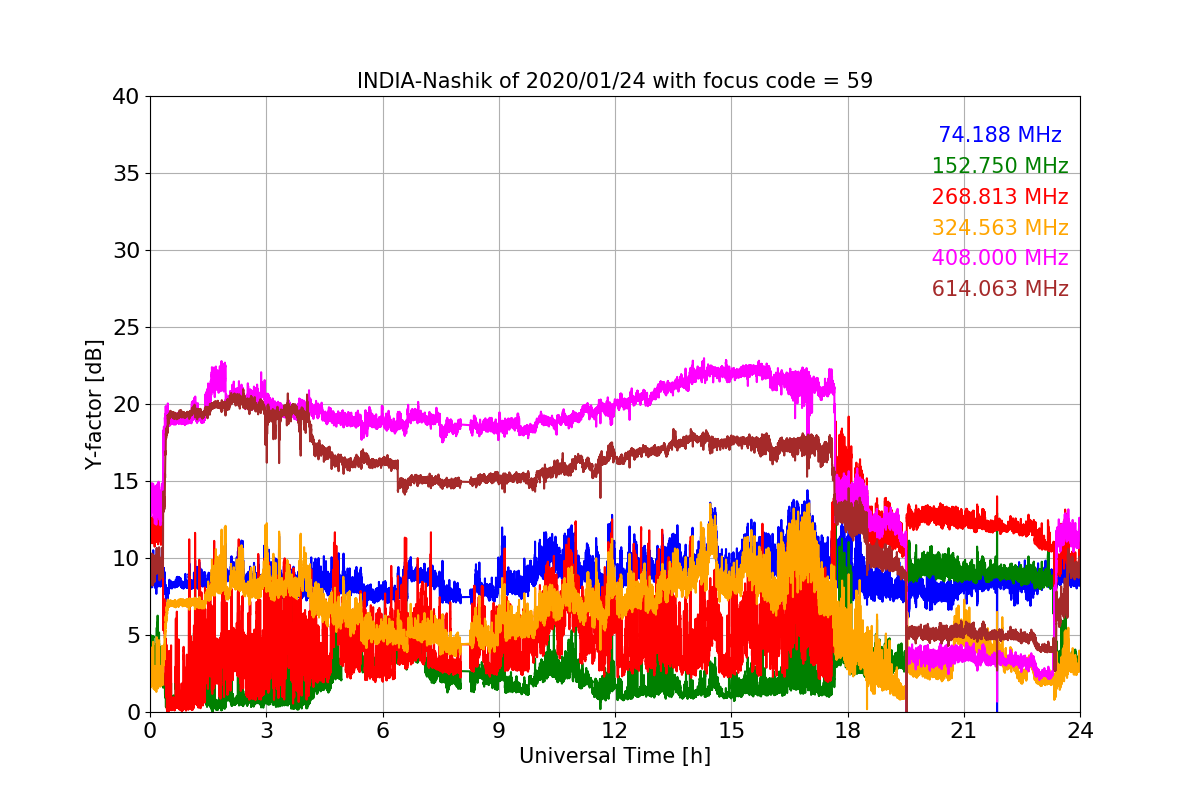Select the 268.813 MHz legend label
Screen dimensions: 1200x800
(x=1000, y=197)
